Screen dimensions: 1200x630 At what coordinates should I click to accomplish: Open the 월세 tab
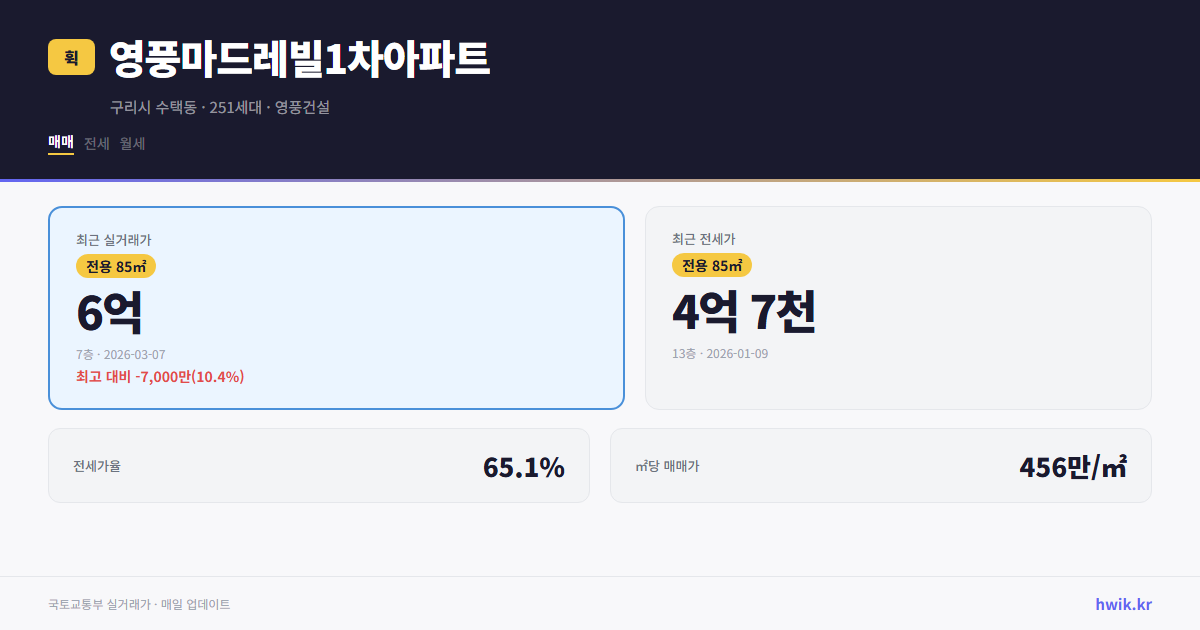click(131, 143)
